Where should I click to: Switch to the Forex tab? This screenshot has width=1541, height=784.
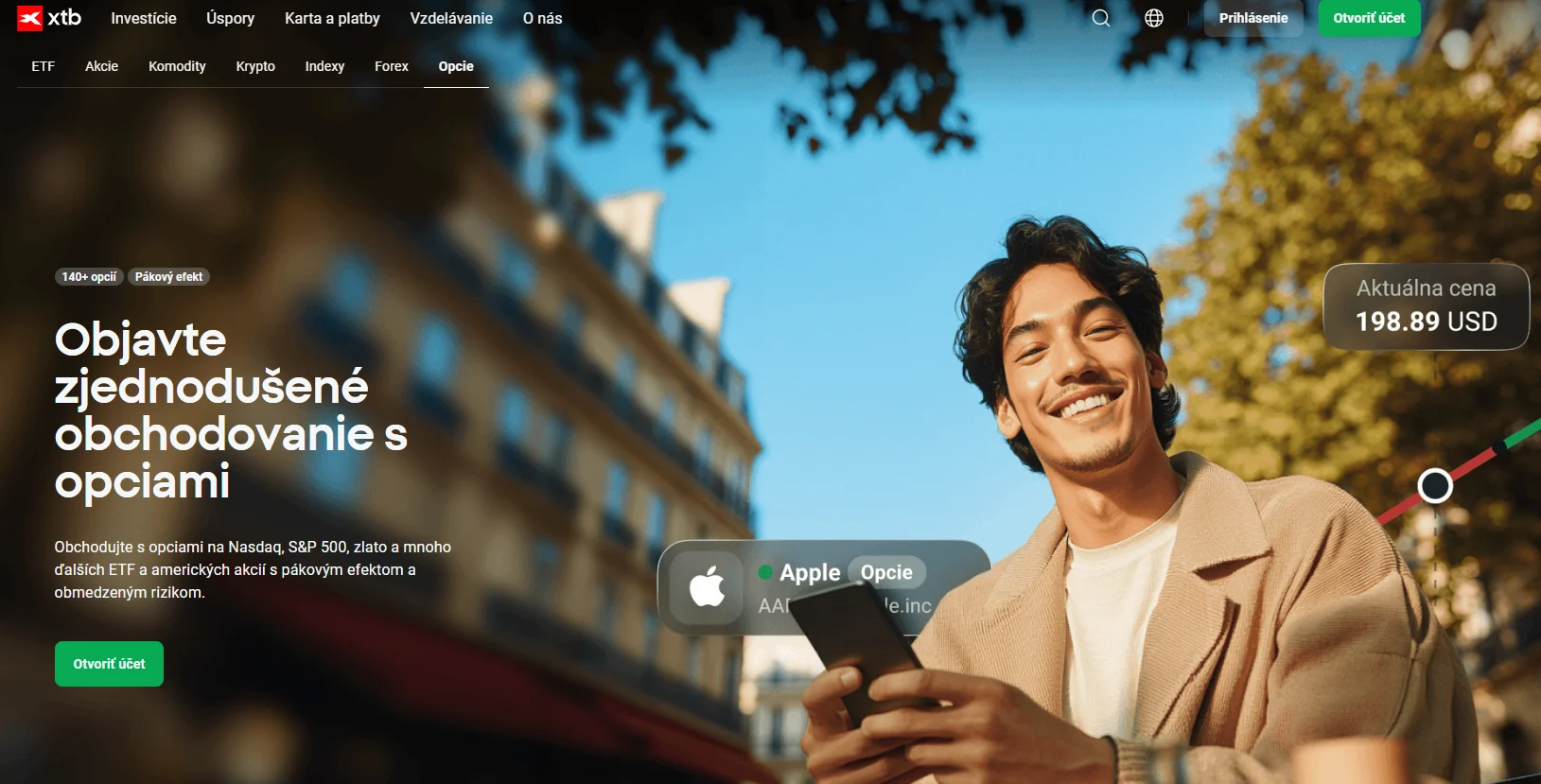coord(392,66)
